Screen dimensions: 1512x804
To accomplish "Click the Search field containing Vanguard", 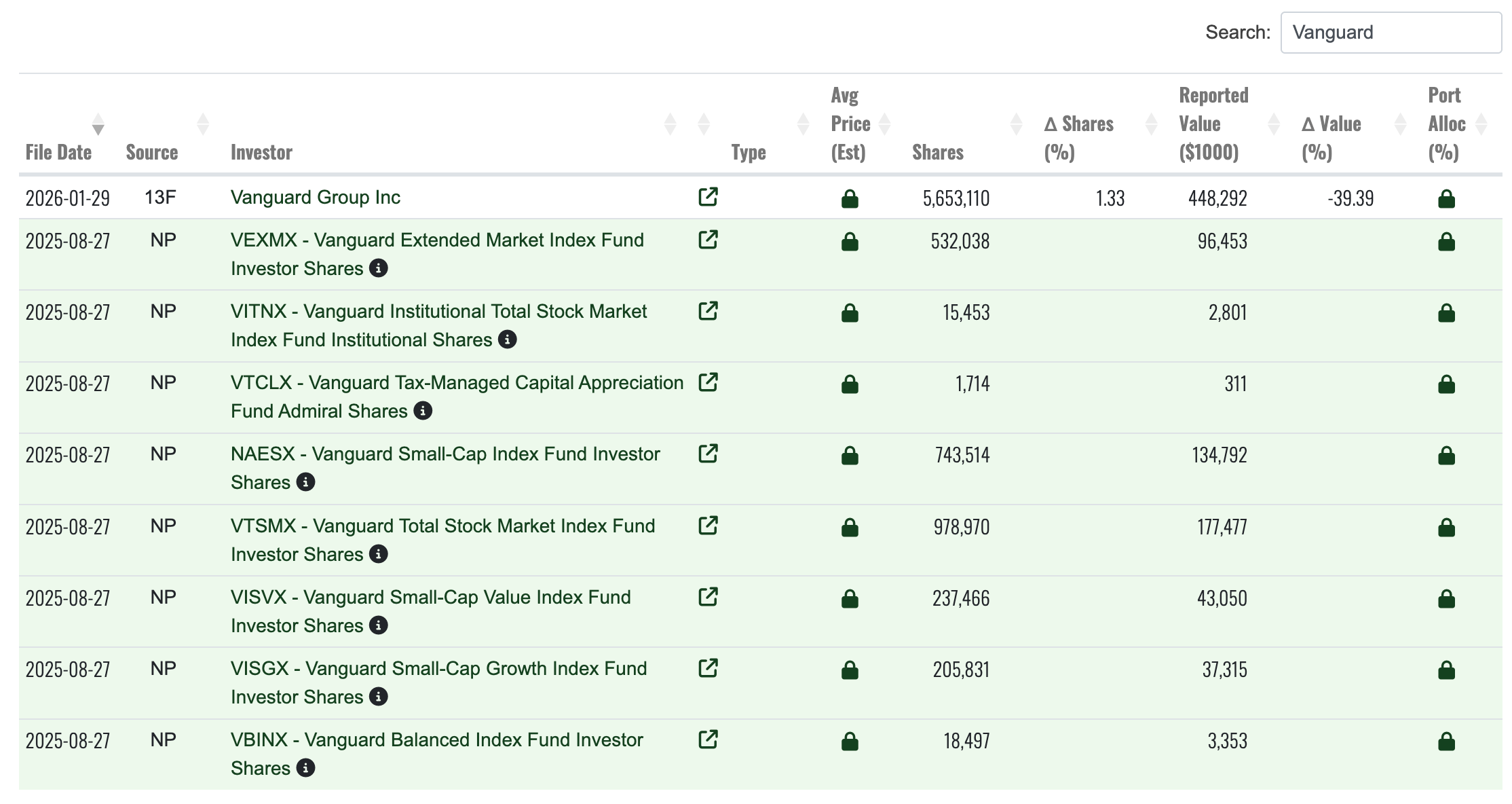I will [x=1390, y=33].
